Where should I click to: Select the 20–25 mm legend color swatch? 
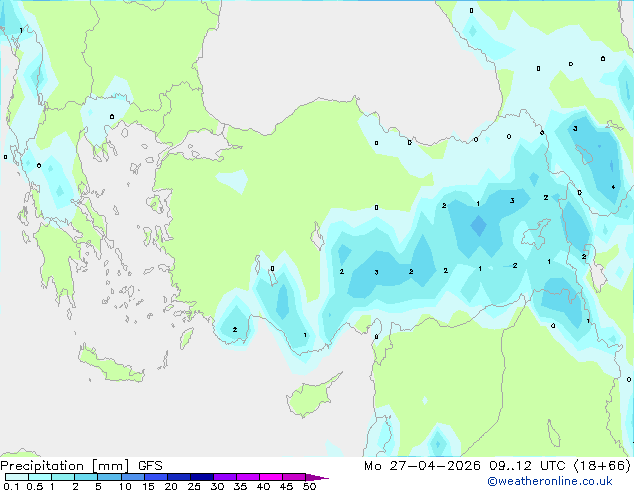coord(179,477)
